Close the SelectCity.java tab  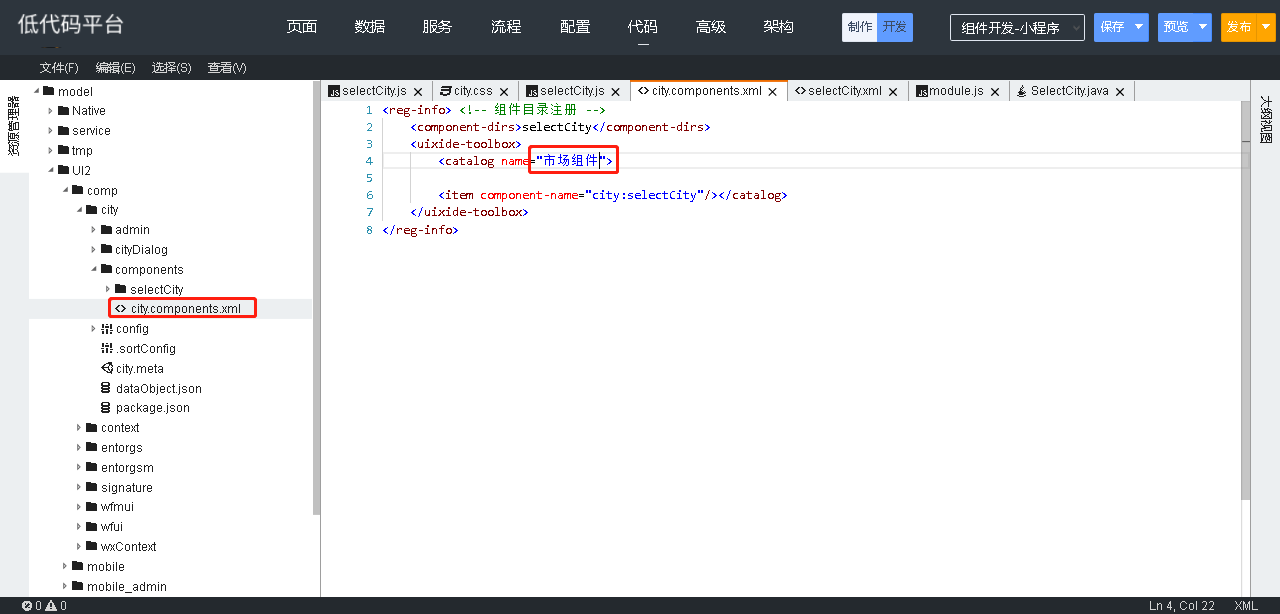tap(1120, 92)
